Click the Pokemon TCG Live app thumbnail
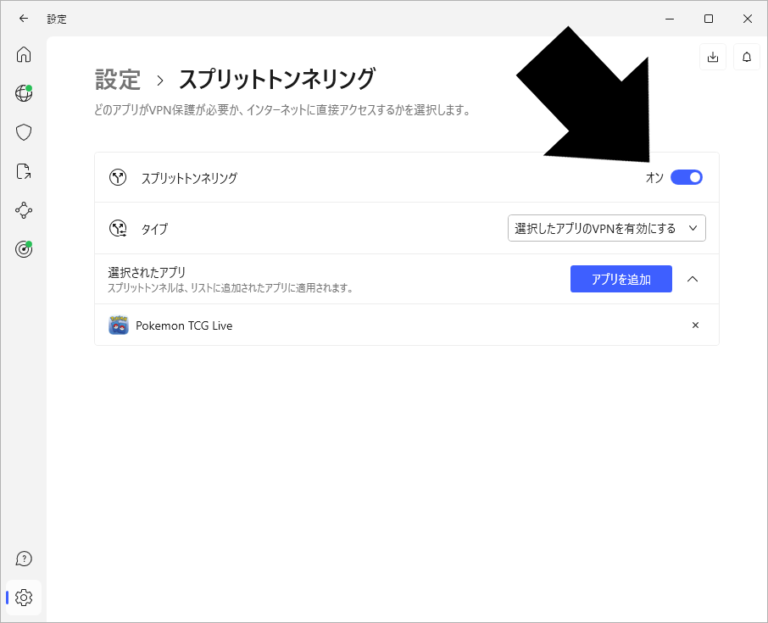Image resolution: width=768 pixels, height=623 pixels. tap(118, 325)
